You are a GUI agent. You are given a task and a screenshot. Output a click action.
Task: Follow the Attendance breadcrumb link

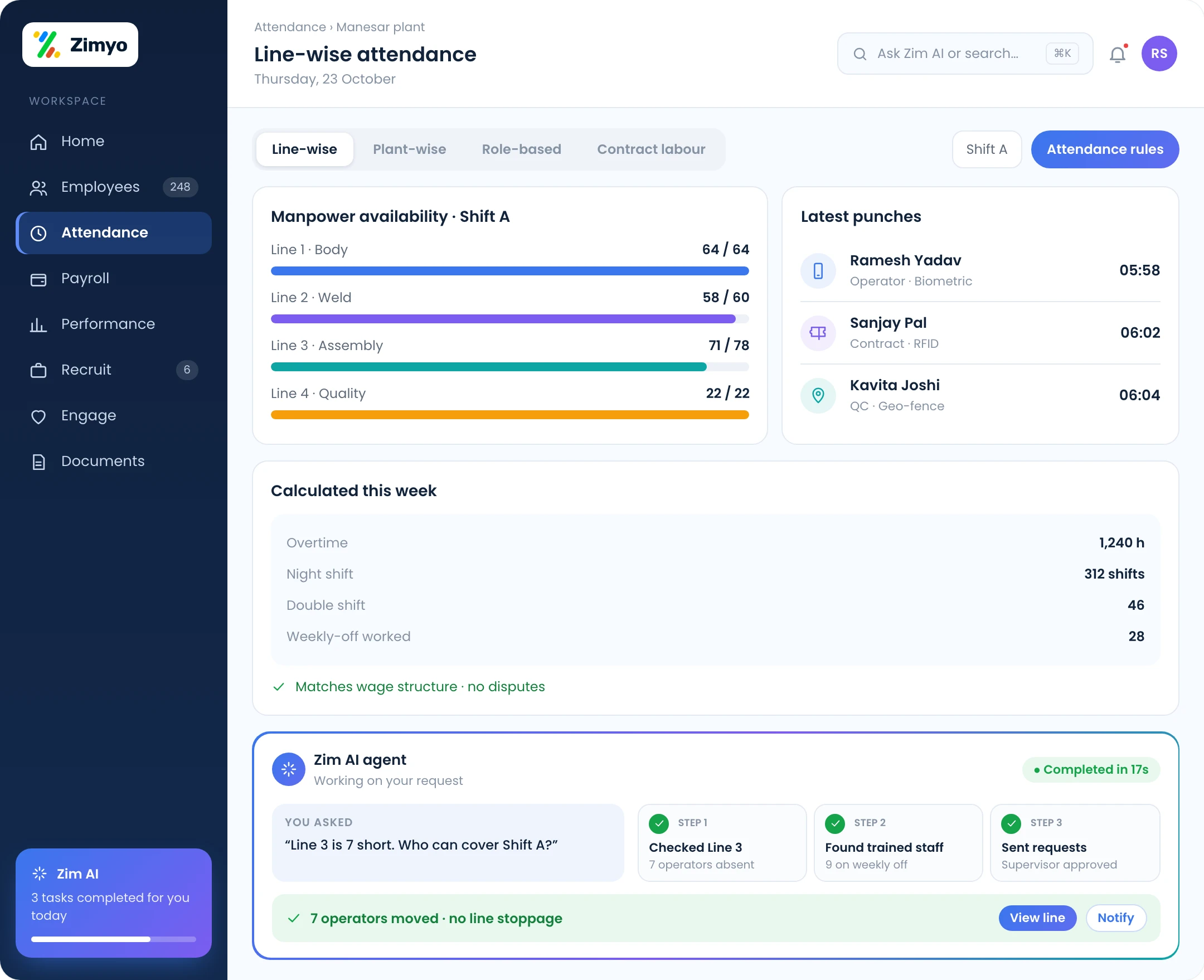coord(289,27)
